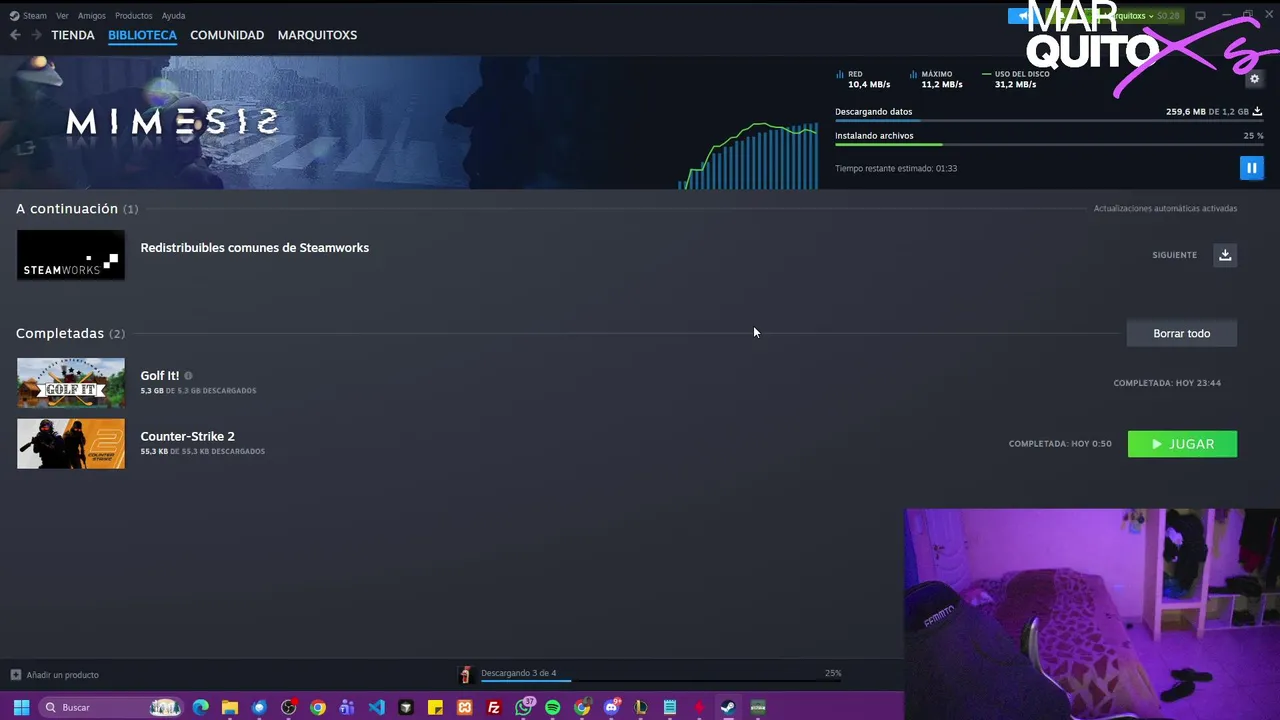Click the Instalando archivos progress bar
Image resolution: width=1280 pixels, height=720 pixels.
[x=1049, y=145]
